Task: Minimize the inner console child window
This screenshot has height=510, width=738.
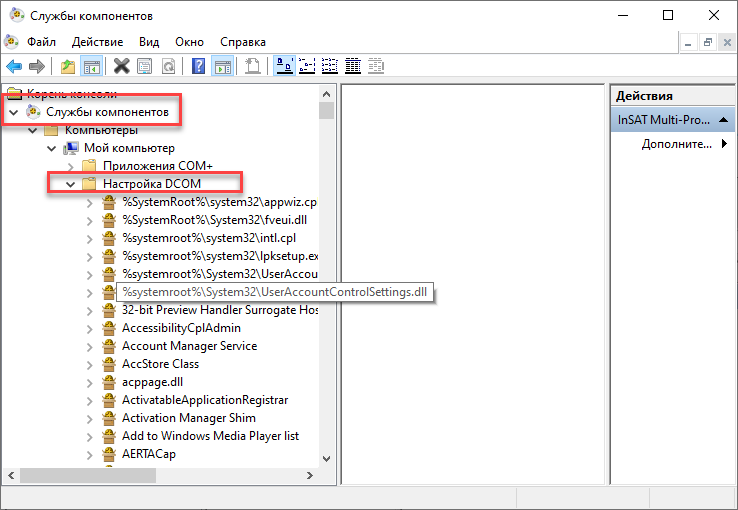Action: (688, 43)
